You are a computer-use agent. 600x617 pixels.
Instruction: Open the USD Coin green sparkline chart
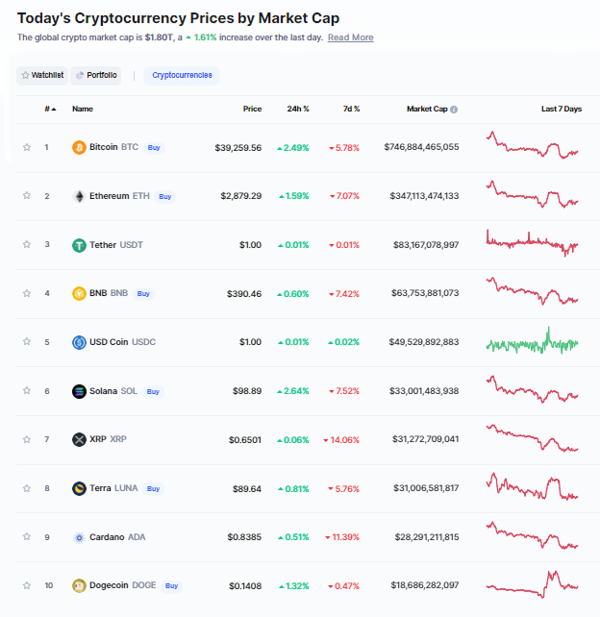[532, 340]
